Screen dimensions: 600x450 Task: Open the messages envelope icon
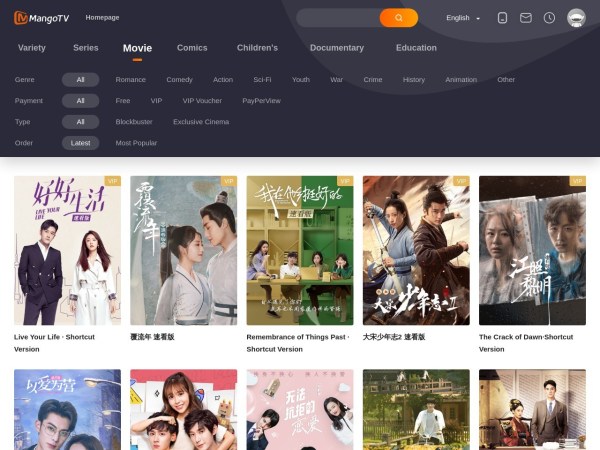click(x=526, y=18)
